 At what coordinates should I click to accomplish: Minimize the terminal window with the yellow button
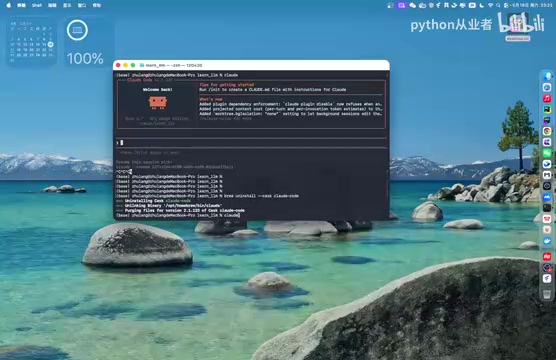125,65
